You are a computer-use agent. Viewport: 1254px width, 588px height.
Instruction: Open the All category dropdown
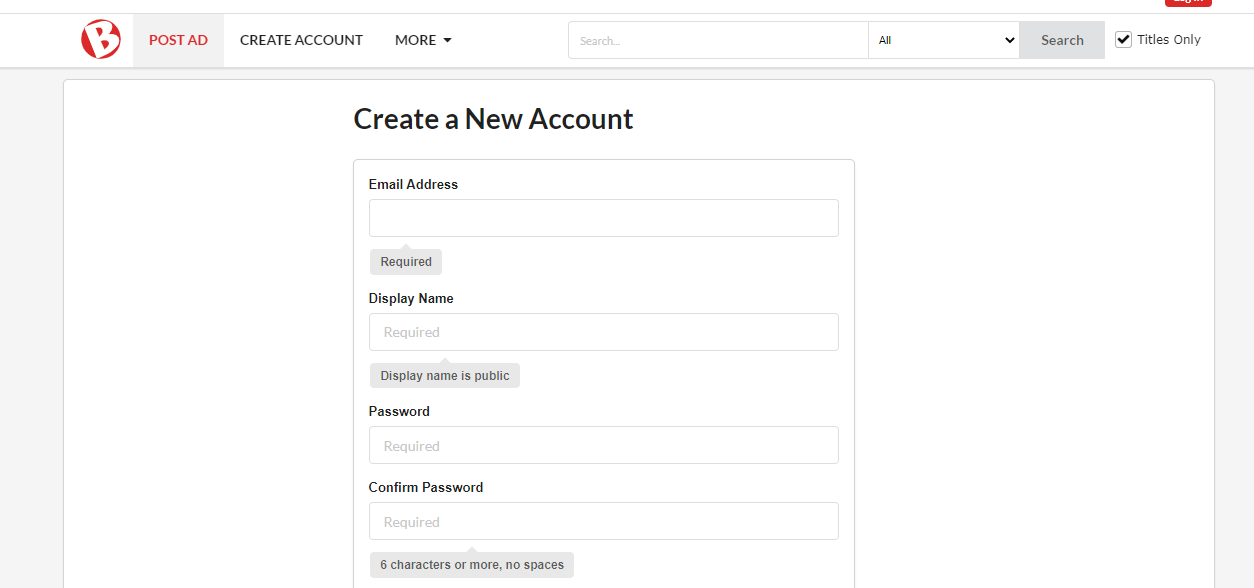943,40
